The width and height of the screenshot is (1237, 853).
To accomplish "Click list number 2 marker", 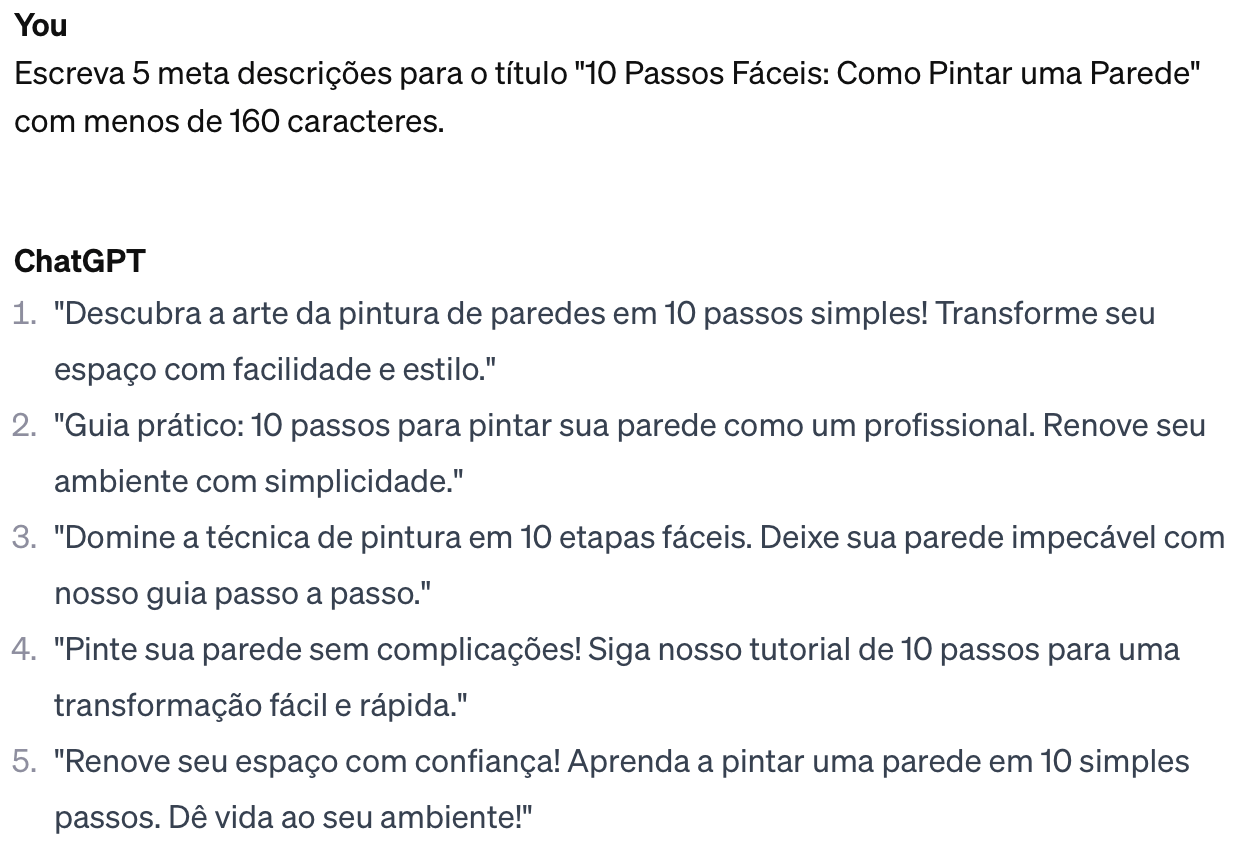I will click(x=26, y=426).
